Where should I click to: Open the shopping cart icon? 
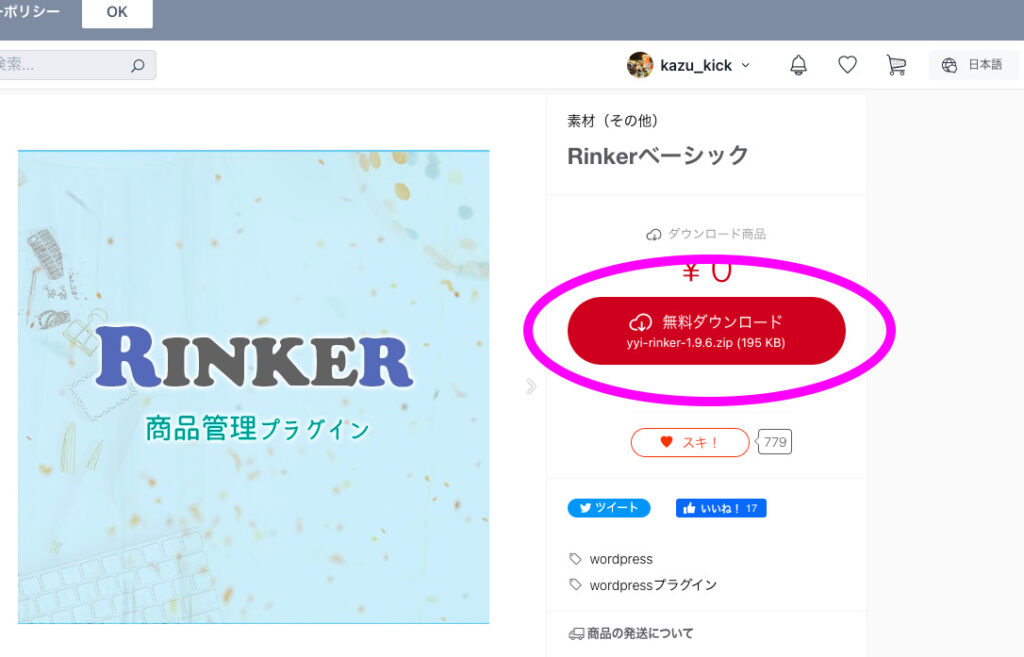click(896, 65)
